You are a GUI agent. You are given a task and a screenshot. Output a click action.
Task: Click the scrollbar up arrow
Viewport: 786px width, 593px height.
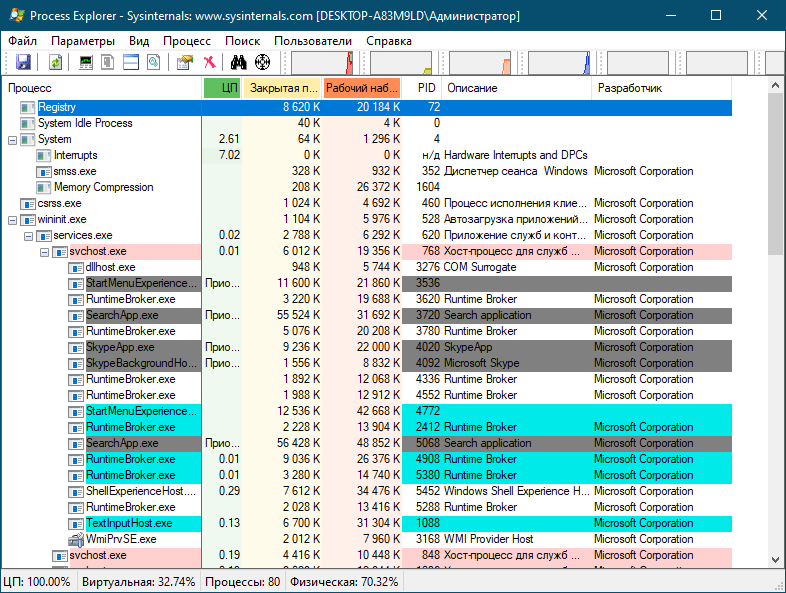[775, 86]
